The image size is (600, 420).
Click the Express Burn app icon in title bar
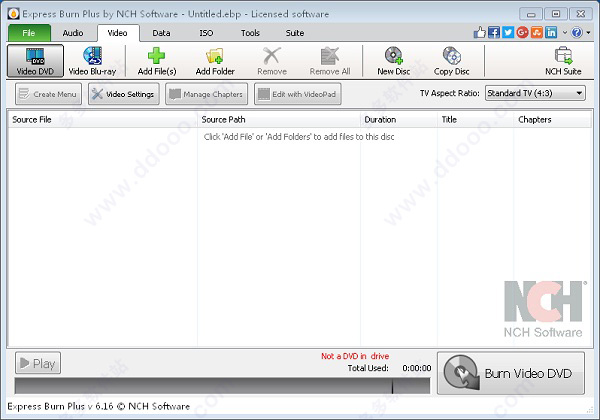[x=13, y=14]
